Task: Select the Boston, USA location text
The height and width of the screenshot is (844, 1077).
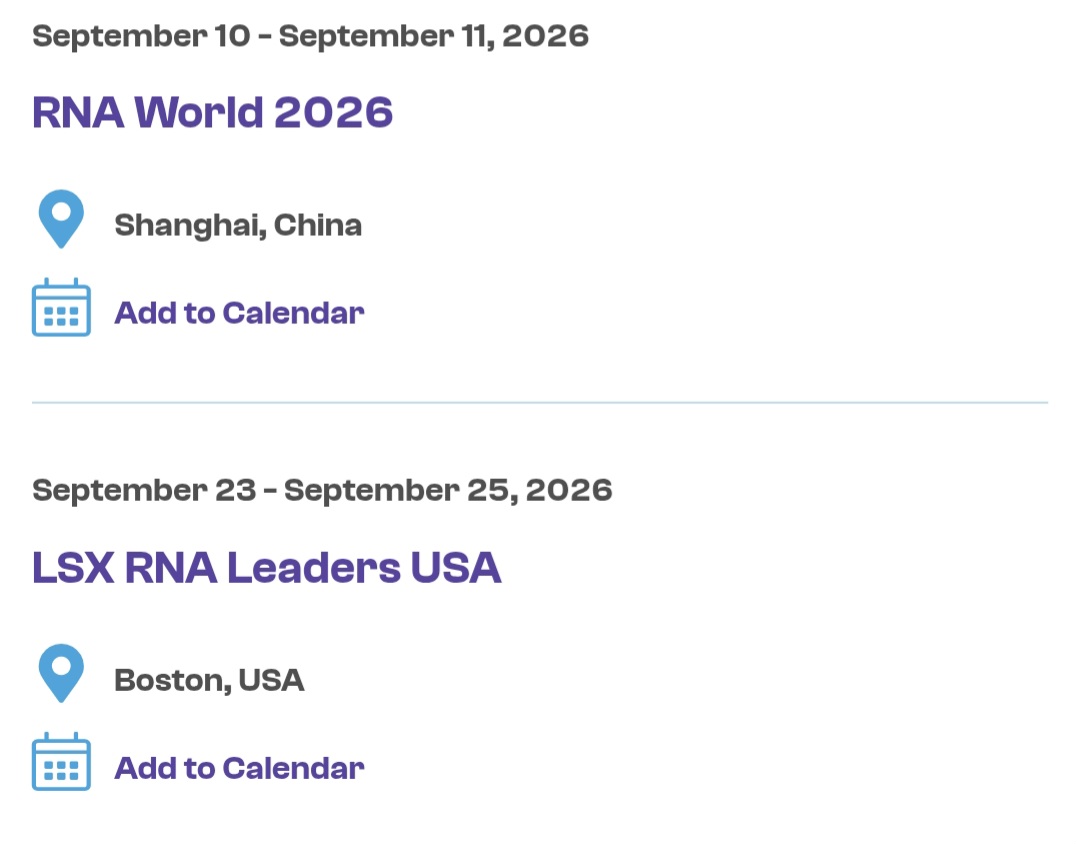Action: [x=209, y=681]
